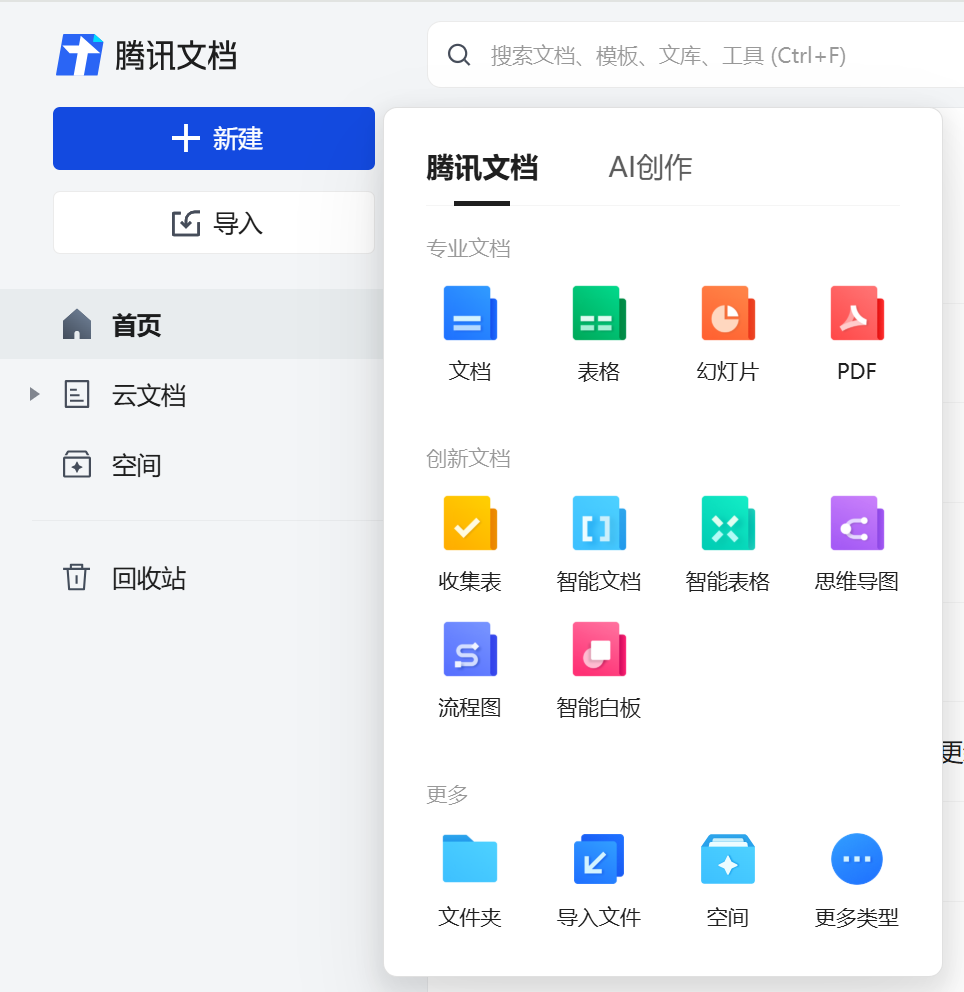964x992 pixels.
Task: Click the 智能表格 label text
Action: (728, 581)
